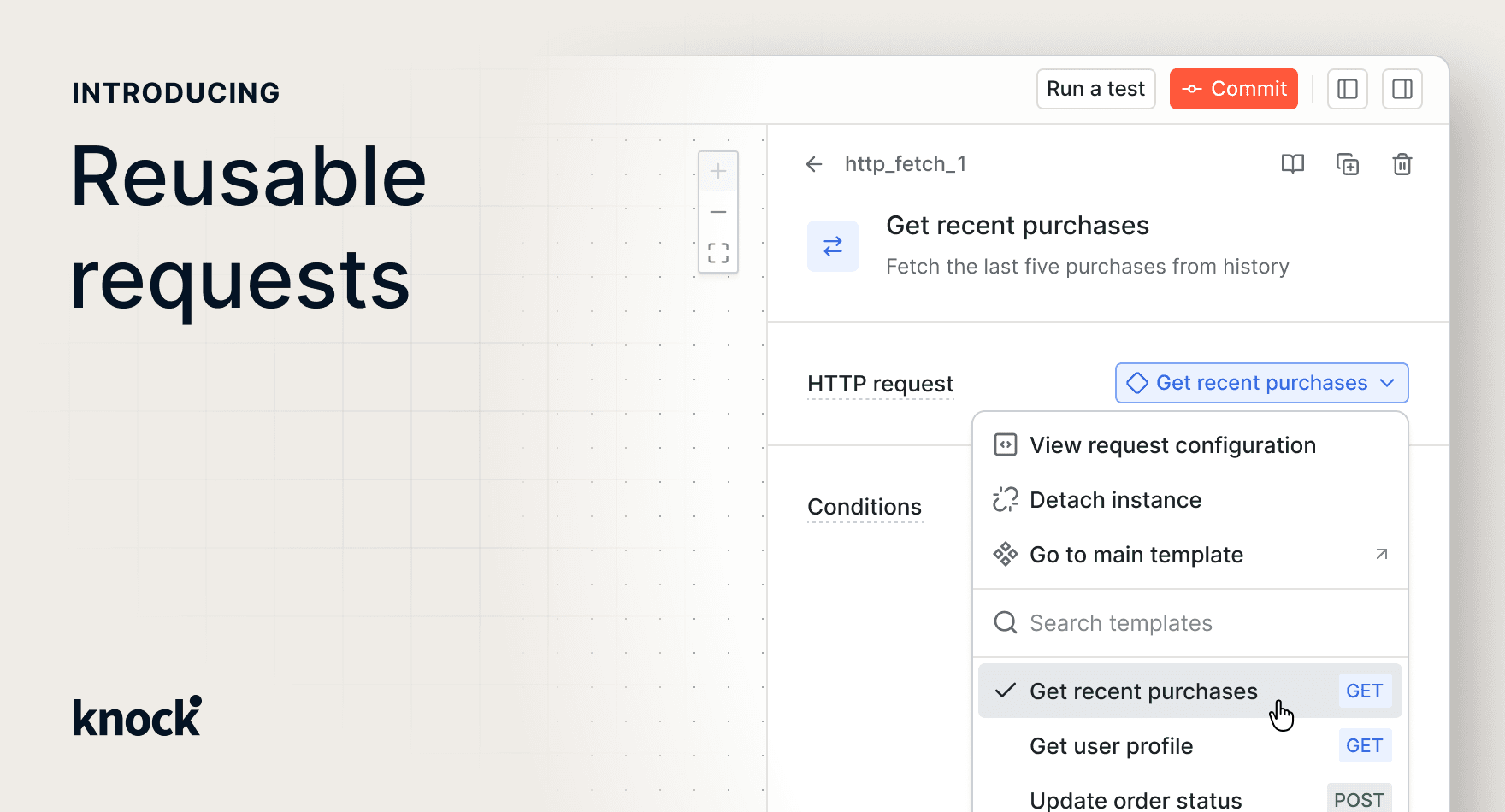Open main template via arrow icon

pos(1381,555)
